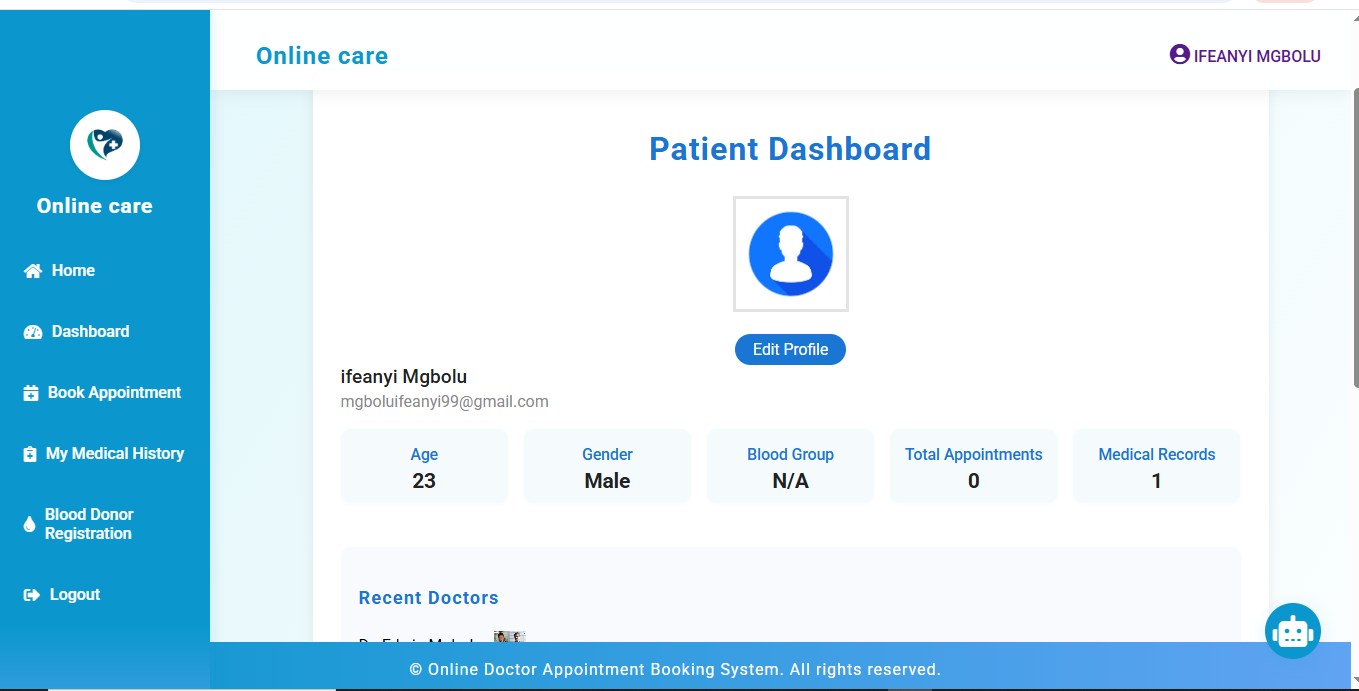Open the Book Appointment menu item
The height and width of the screenshot is (691, 1359).
tap(114, 393)
